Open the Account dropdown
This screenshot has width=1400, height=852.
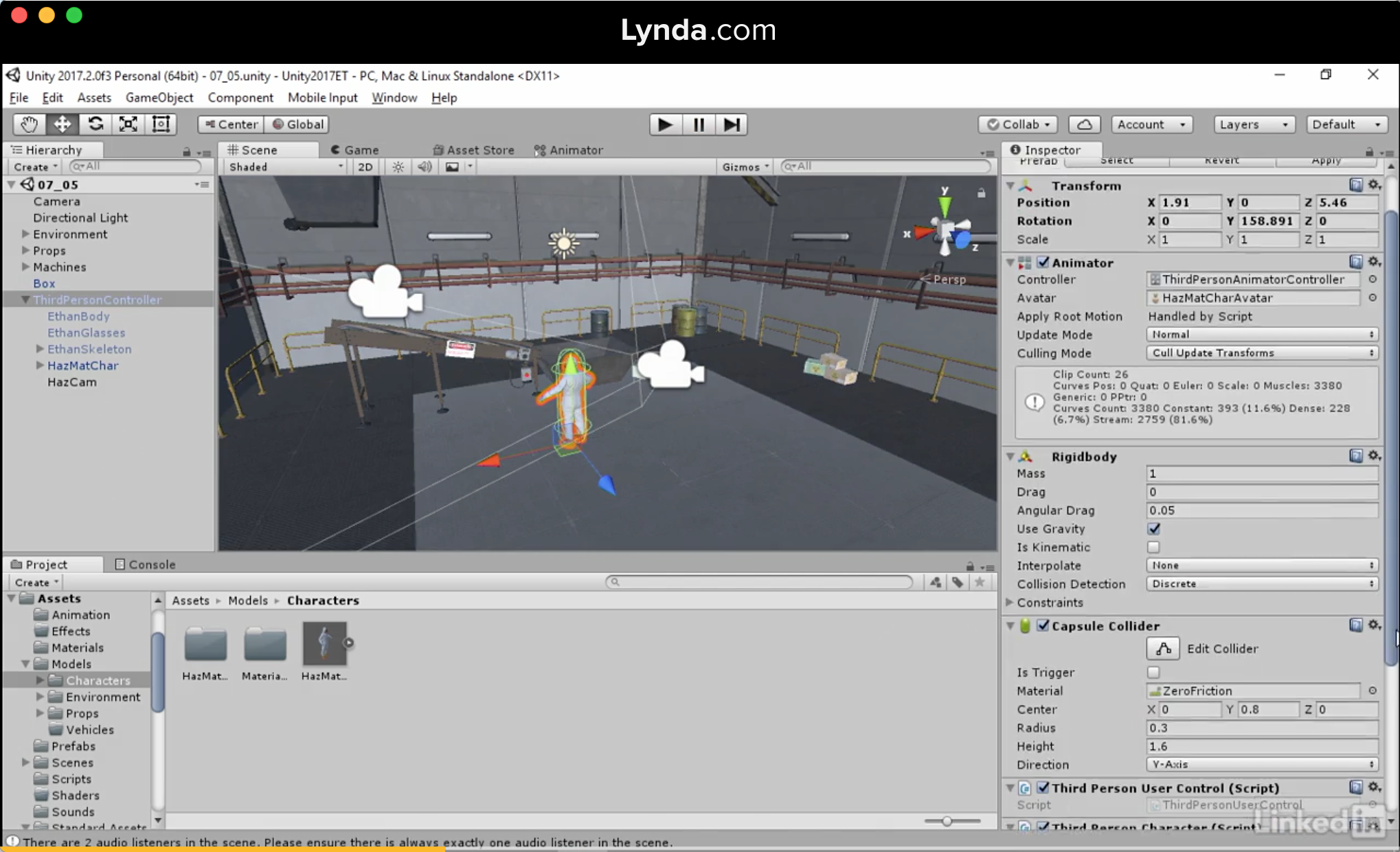tap(1151, 124)
